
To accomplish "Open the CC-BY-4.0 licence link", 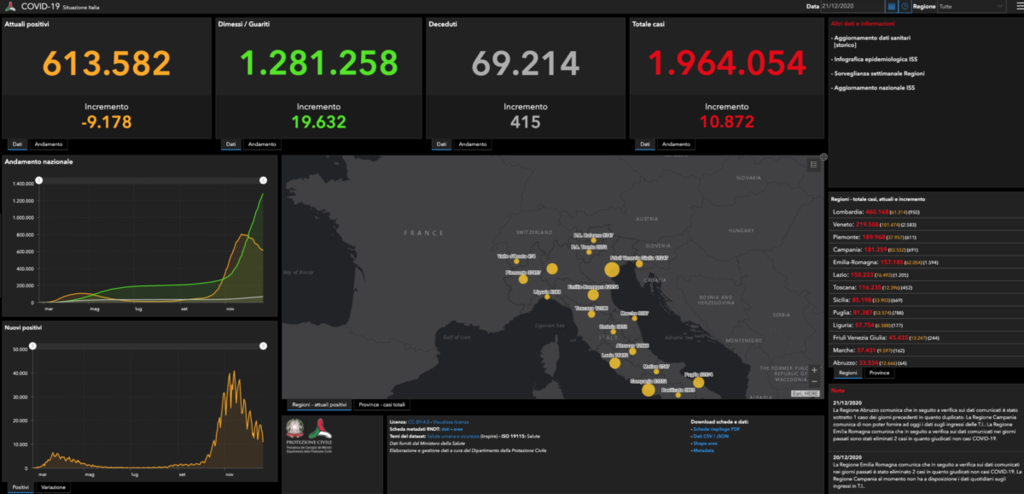I will tap(419, 422).
